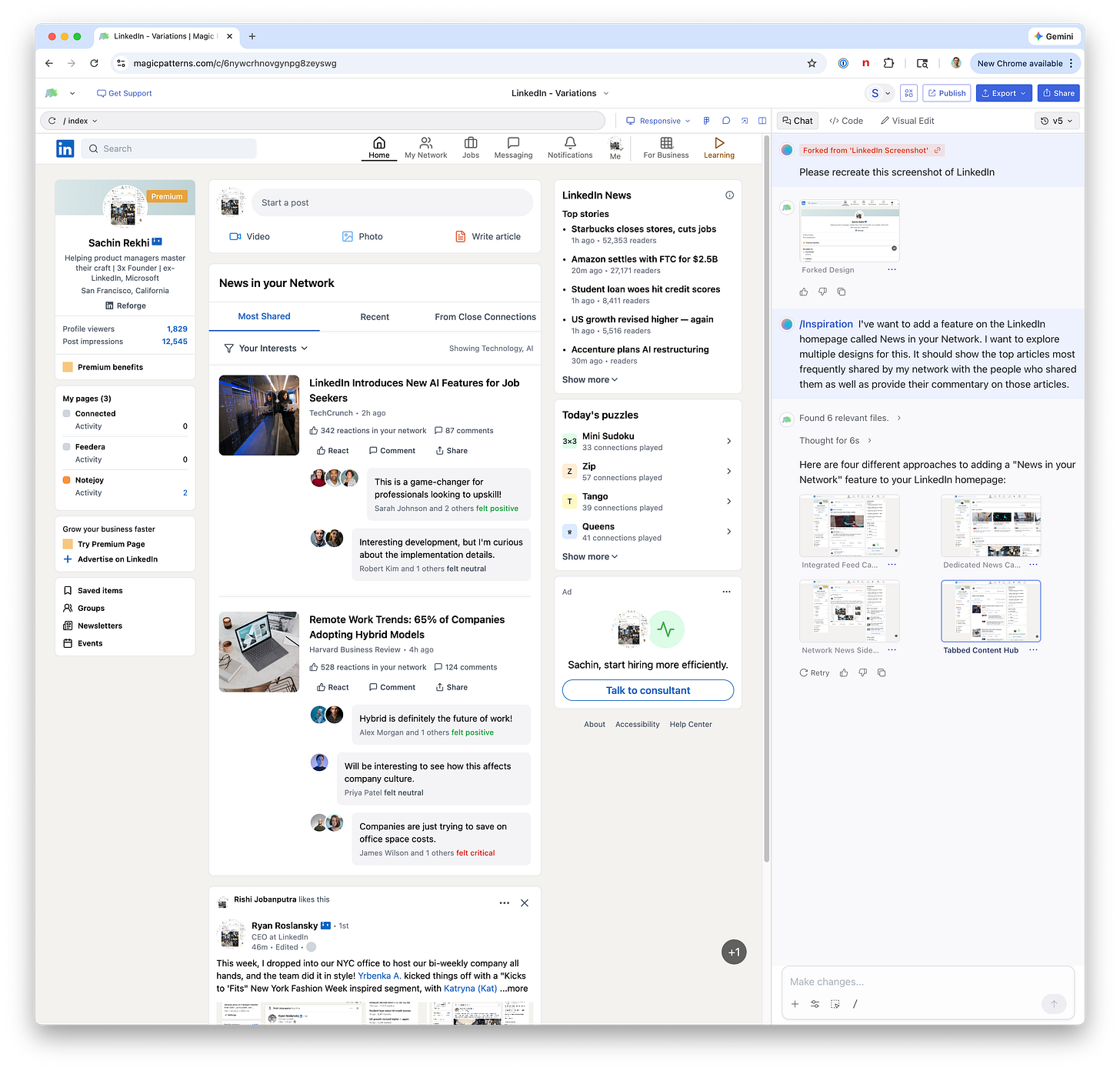Click the Start a post field

point(392,202)
